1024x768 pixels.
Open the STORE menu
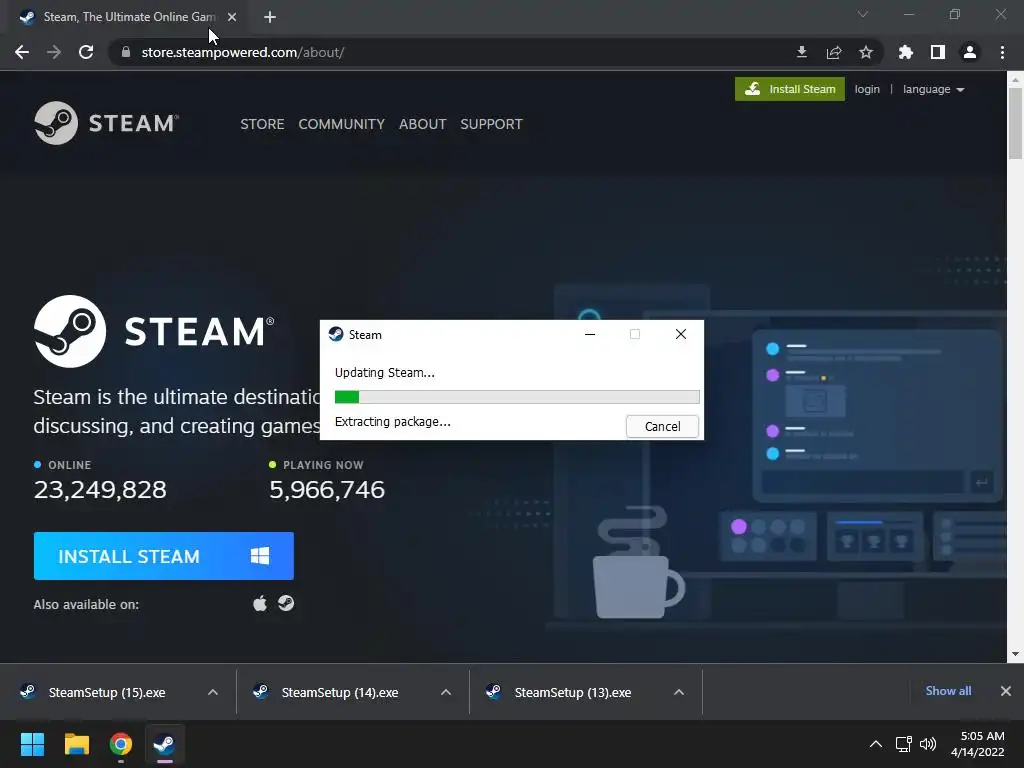pyautogui.click(x=262, y=124)
